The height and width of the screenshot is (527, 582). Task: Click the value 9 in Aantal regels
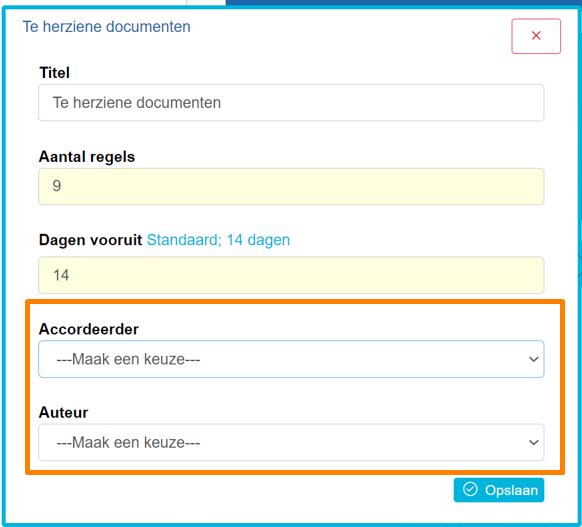(x=57, y=186)
